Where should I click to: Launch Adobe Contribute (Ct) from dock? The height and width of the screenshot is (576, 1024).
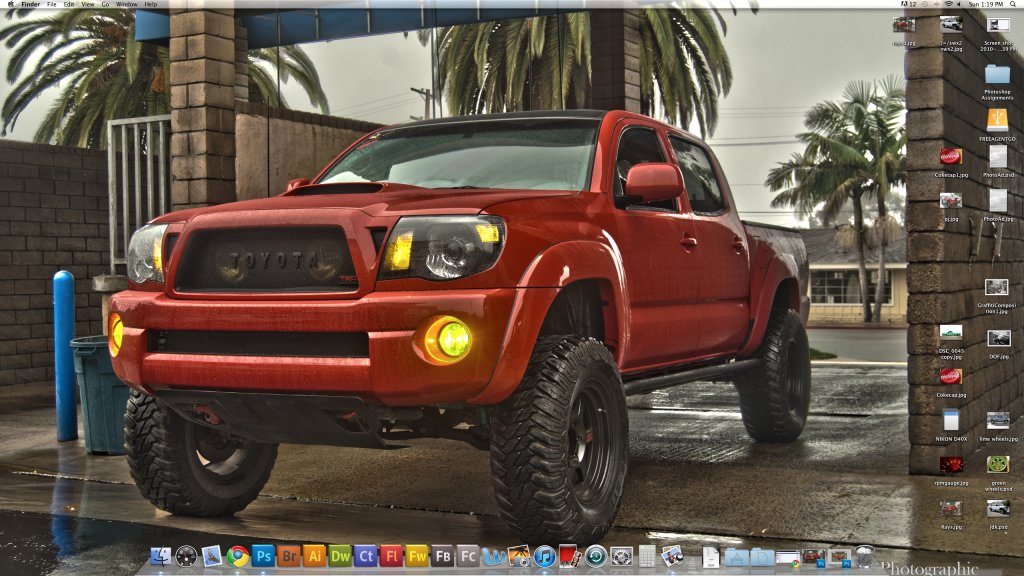365,556
